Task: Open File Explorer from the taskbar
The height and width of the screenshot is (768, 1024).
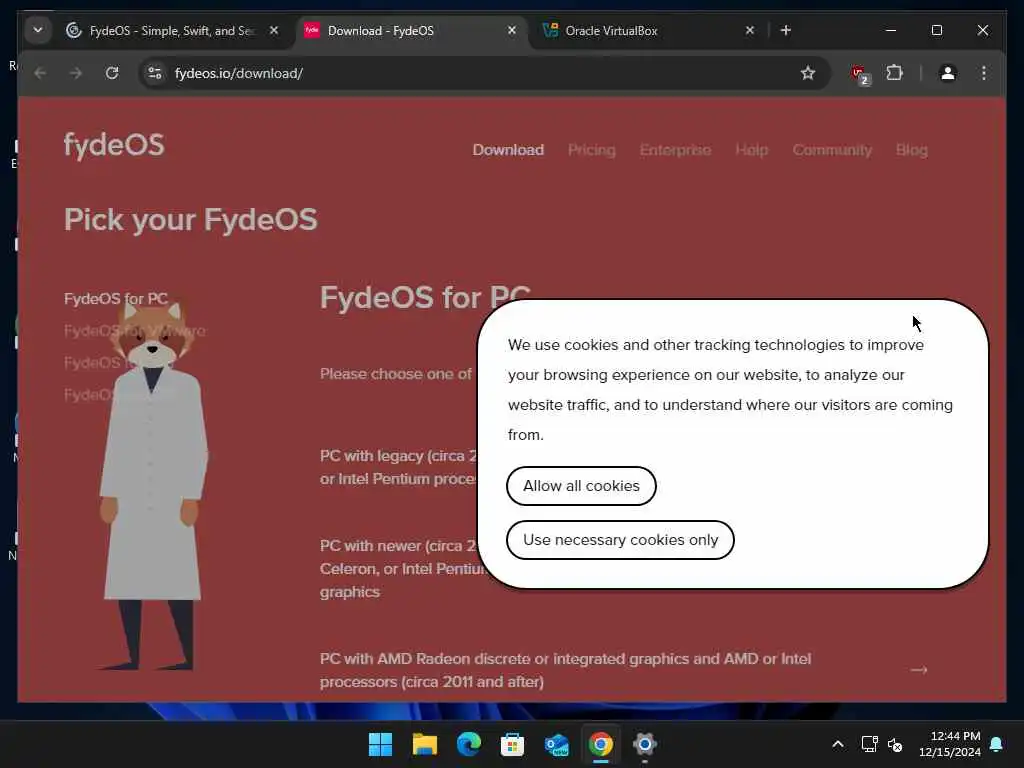Action: click(424, 744)
